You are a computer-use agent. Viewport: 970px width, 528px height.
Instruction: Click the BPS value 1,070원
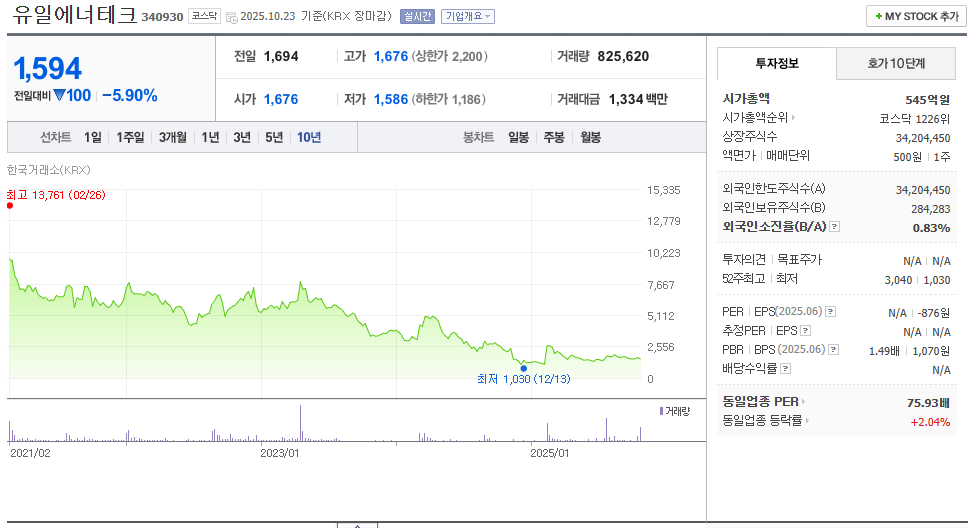pos(931,351)
